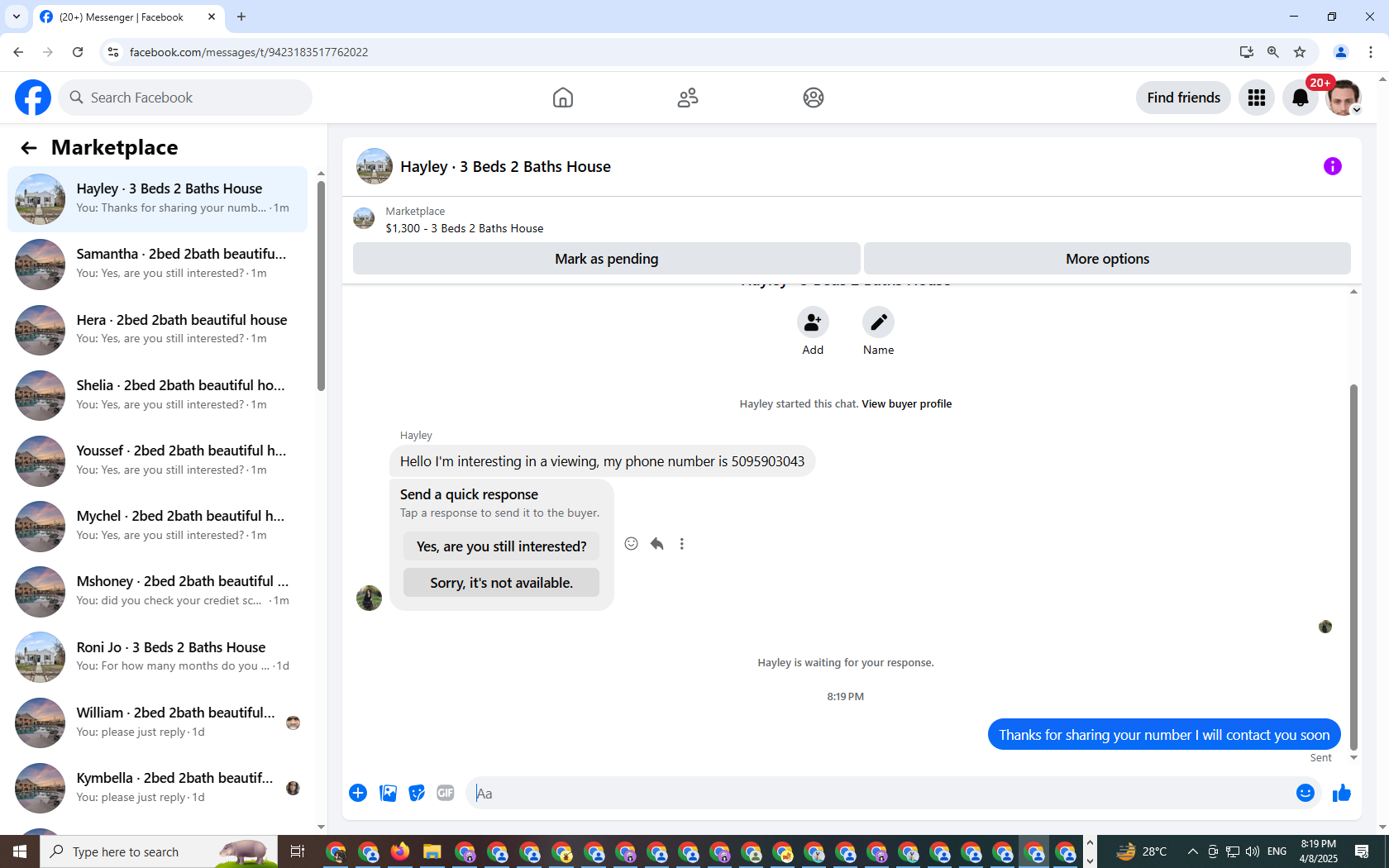Attach a photo with the image icon
This screenshot has width=1389, height=868.
point(388,794)
